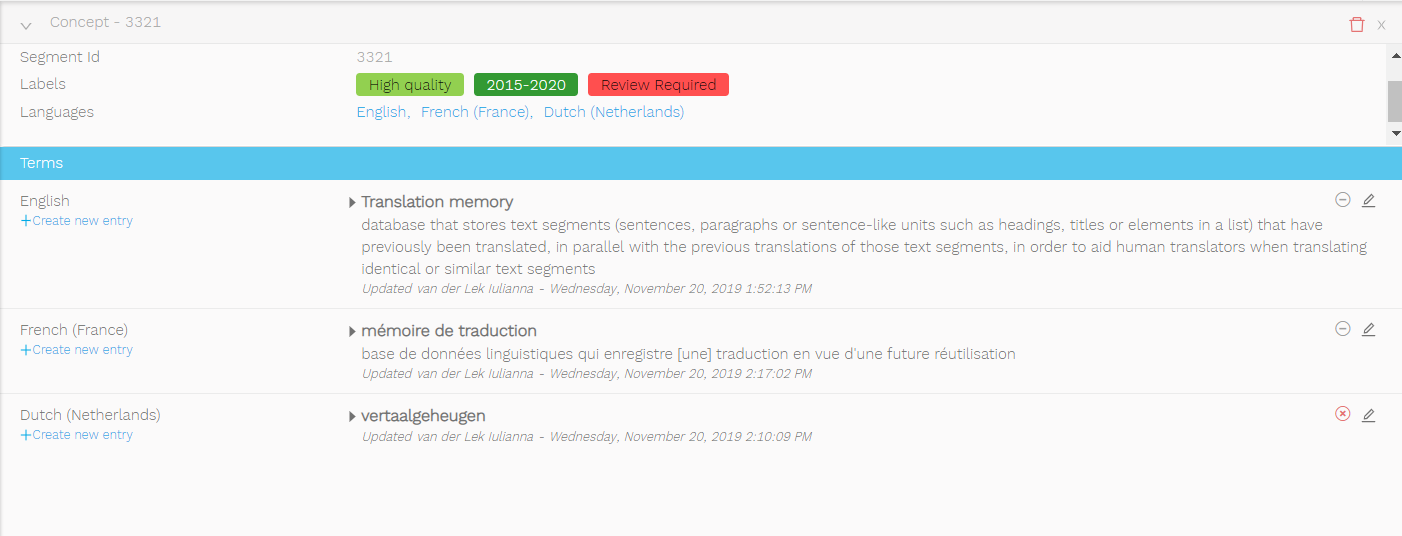Viewport: 1402px width, 536px height.
Task: Open the English language link
Action: tap(381, 112)
